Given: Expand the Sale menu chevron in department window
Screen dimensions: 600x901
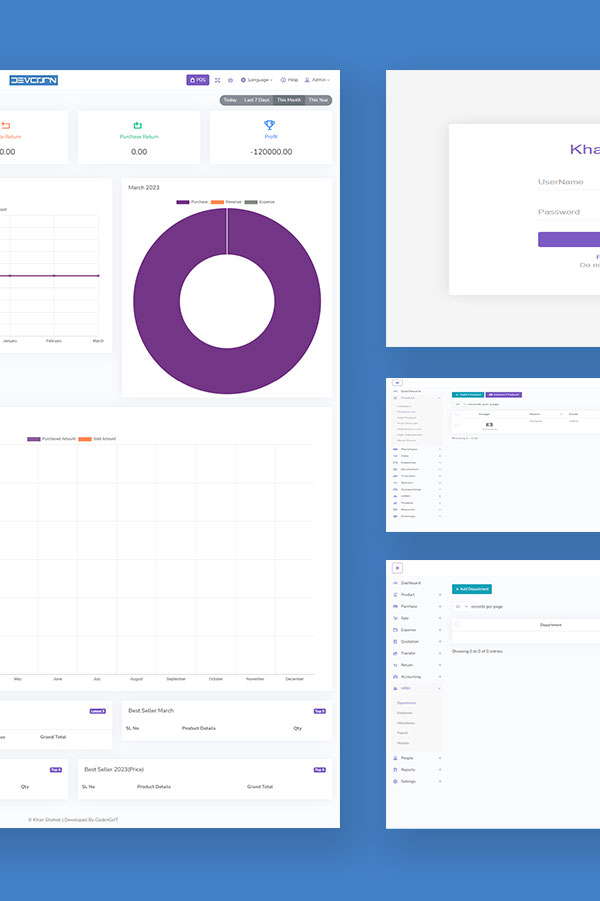Looking at the screenshot, I should [x=440, y=618].
